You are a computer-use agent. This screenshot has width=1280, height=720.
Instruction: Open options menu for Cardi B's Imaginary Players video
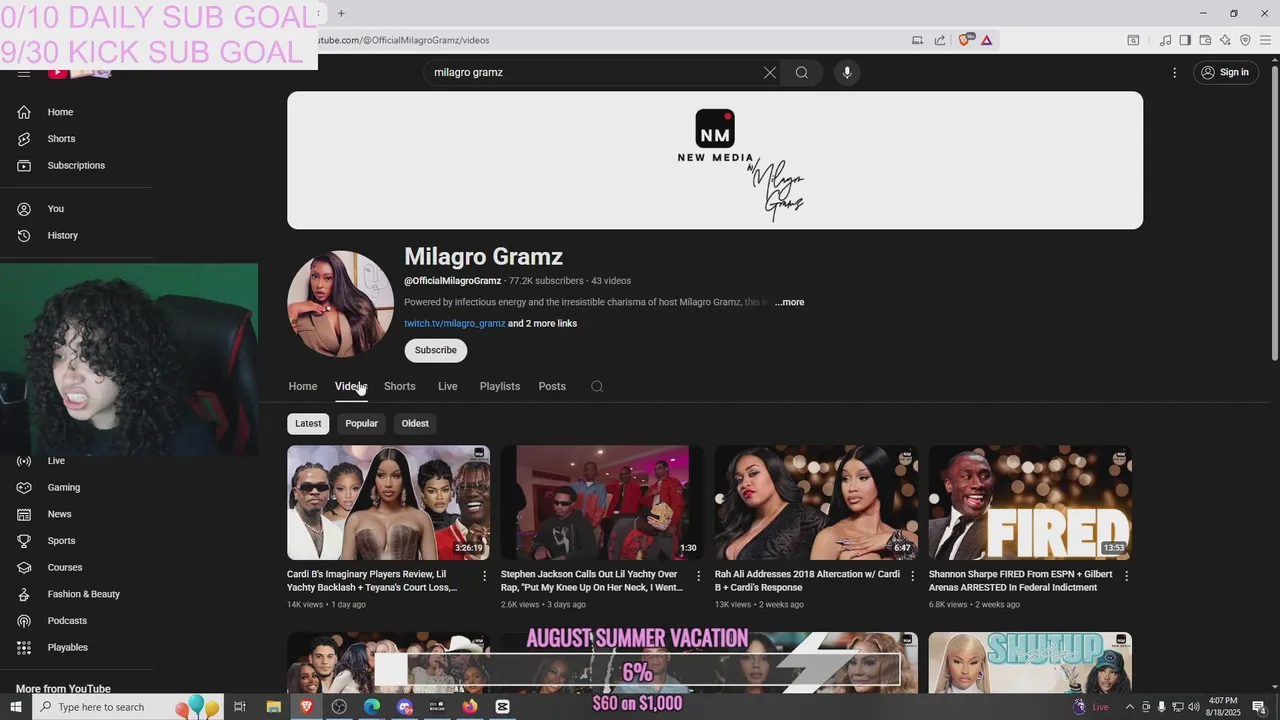(485, 576)
